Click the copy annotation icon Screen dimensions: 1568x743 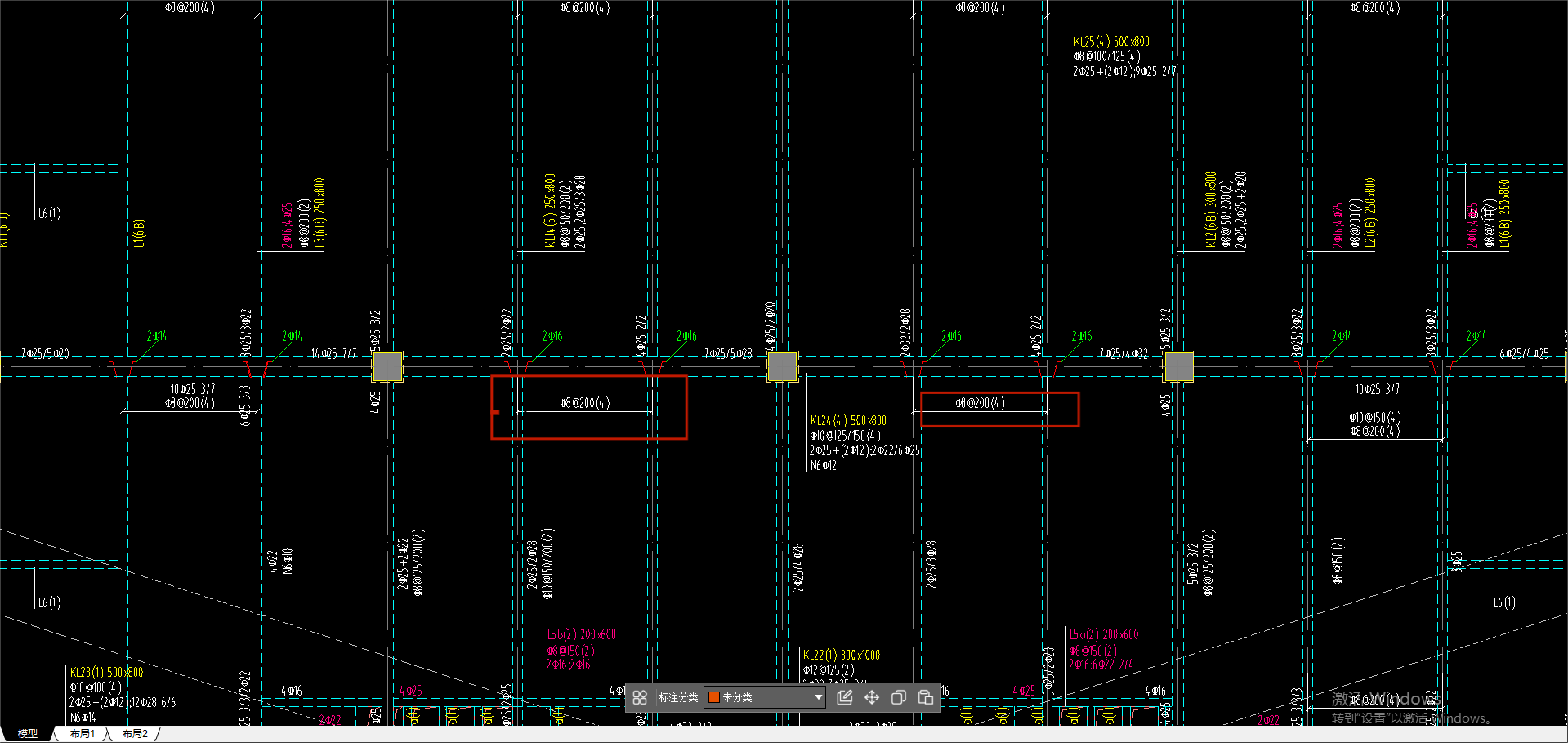(899, 697)
